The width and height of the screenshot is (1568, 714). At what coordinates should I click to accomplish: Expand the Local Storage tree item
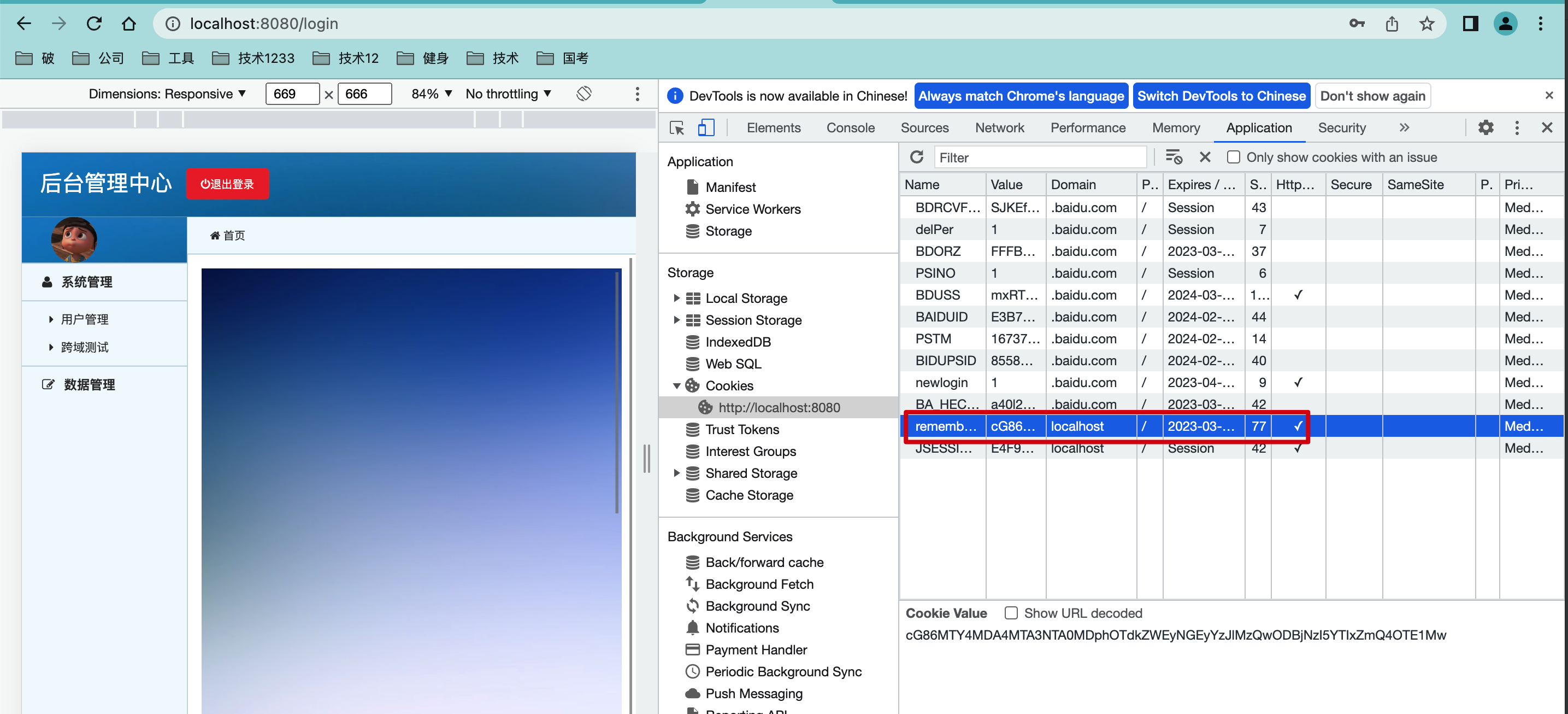pyautogui.click(x=676, y=298)
